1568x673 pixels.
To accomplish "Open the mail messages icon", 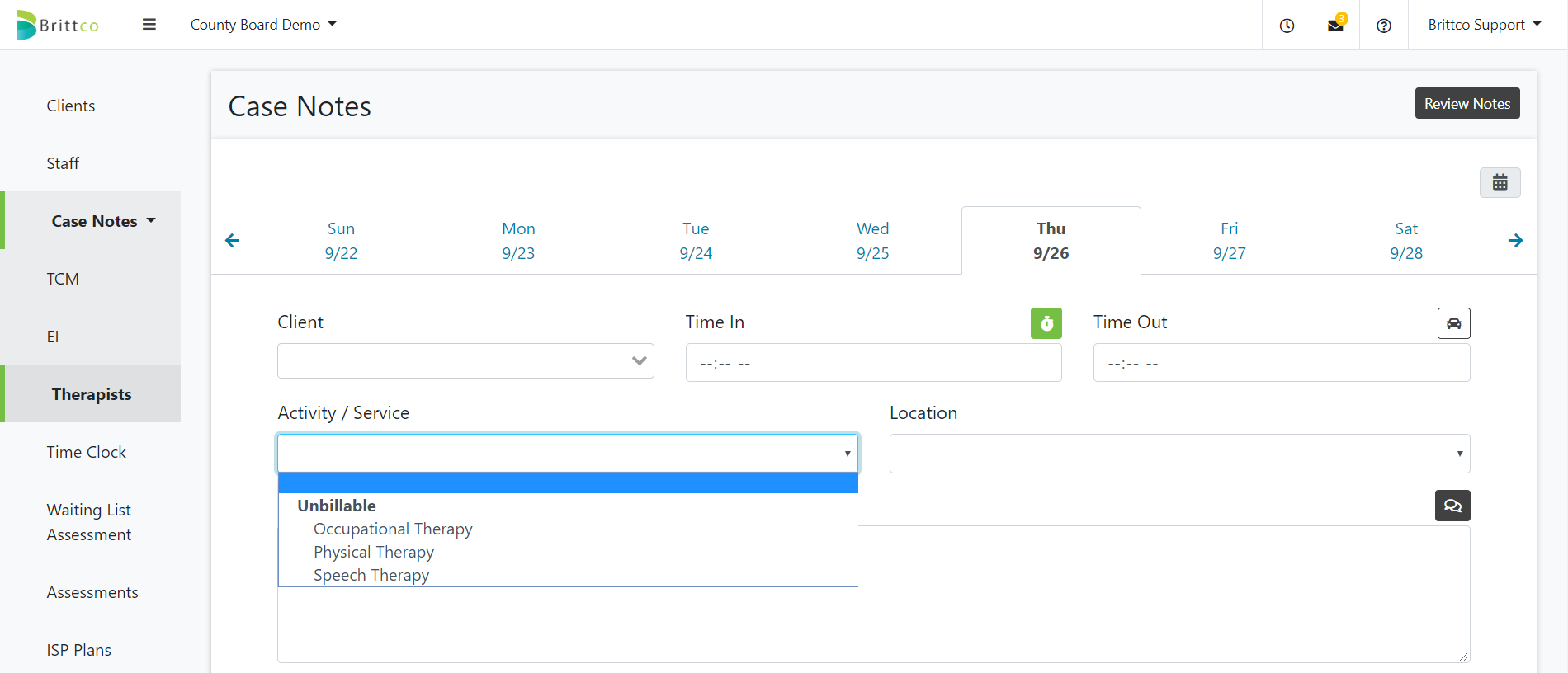I will coord(1335,26).
